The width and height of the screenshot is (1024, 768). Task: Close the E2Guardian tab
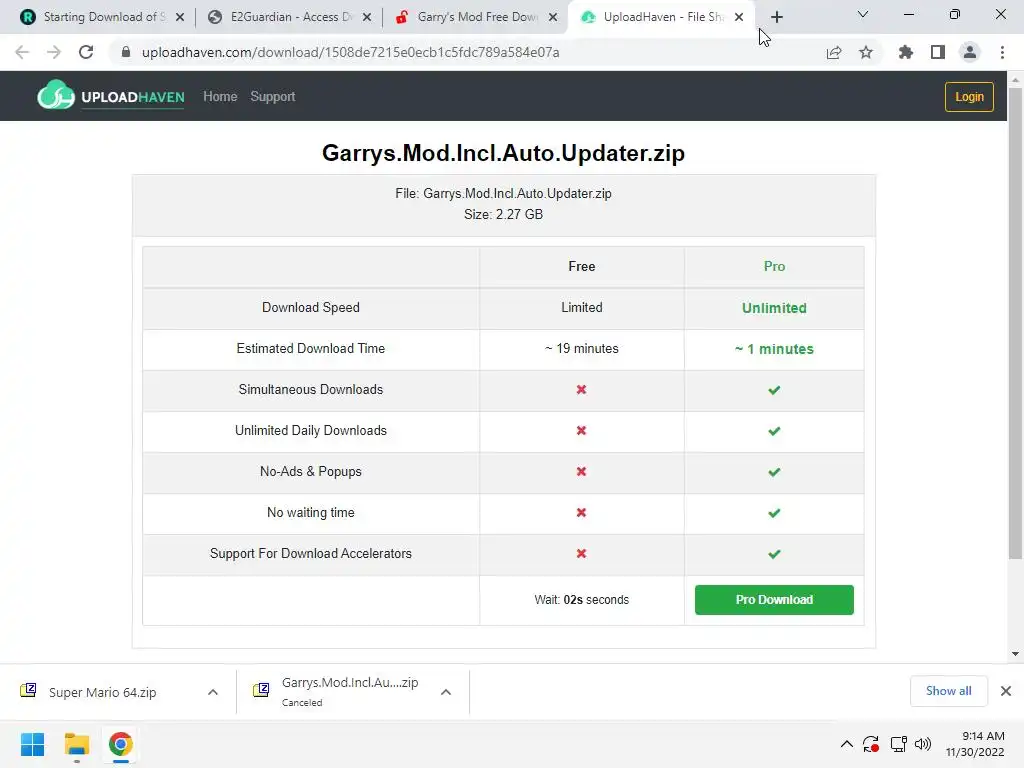coord(367,17)
